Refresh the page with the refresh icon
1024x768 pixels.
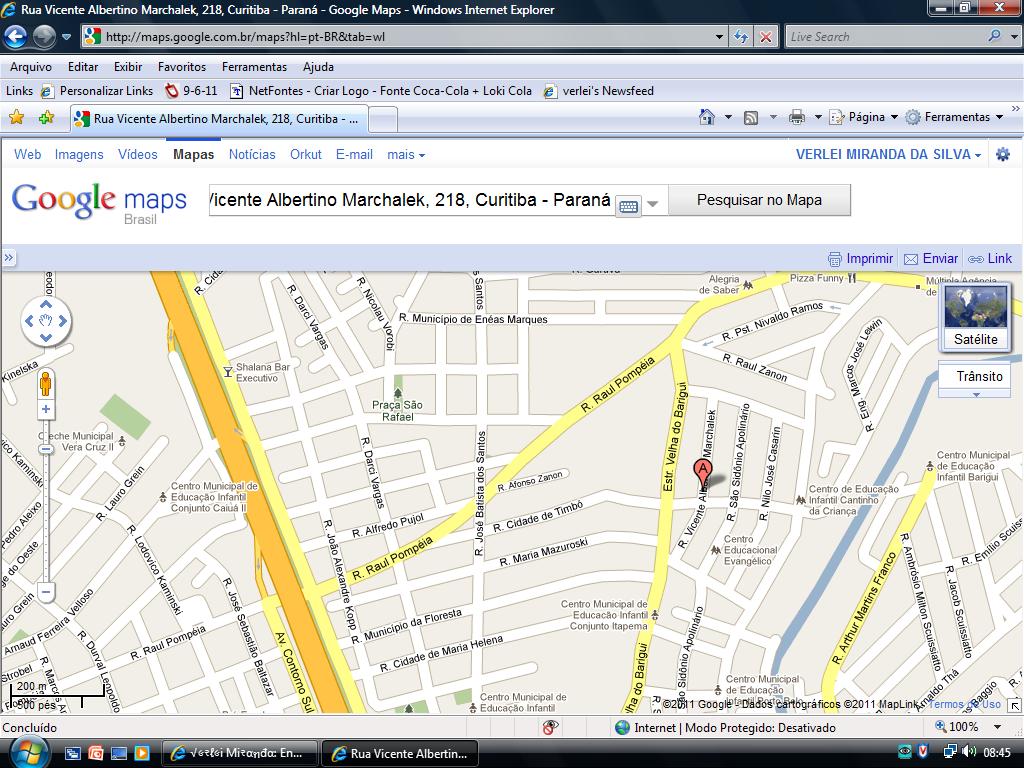point(741,37)
